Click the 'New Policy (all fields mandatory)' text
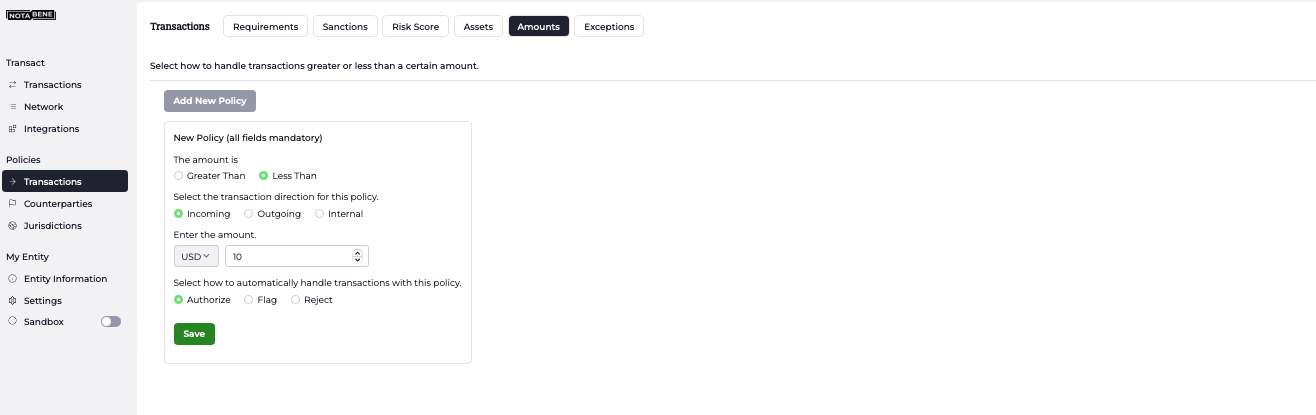The width and height of the screenshot is (1316, 415). pyautogui.click(x=248, y=138)
